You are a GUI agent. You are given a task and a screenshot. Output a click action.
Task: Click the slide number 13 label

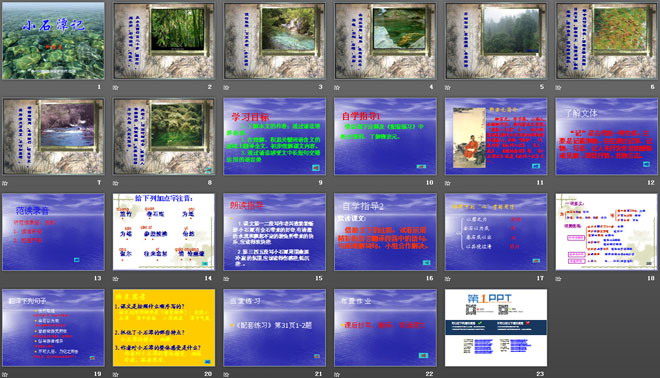(97, 278)
